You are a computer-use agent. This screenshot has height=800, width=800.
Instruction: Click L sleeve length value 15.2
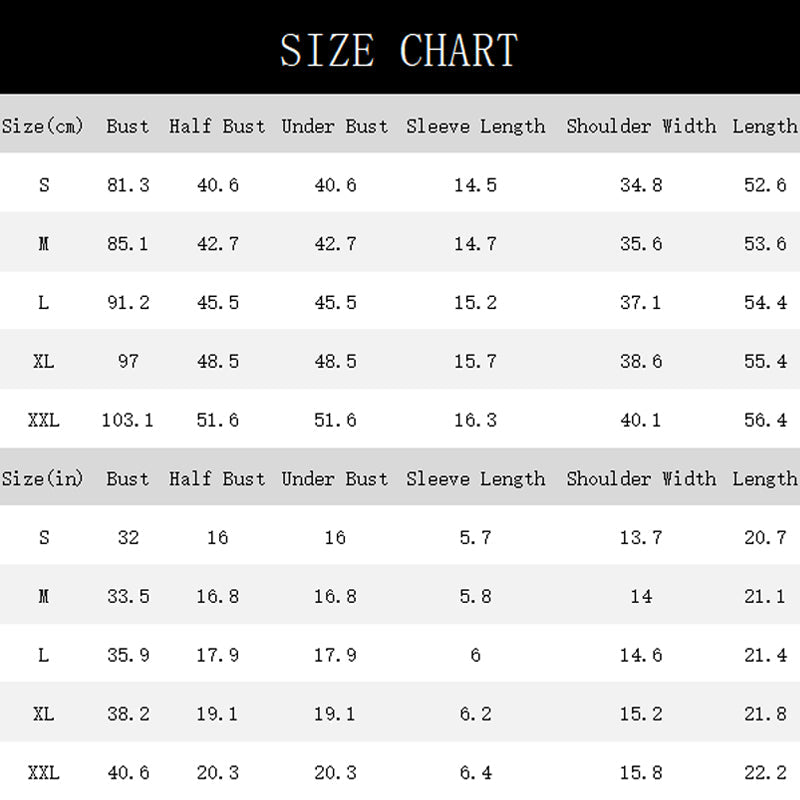click(476, 303)
